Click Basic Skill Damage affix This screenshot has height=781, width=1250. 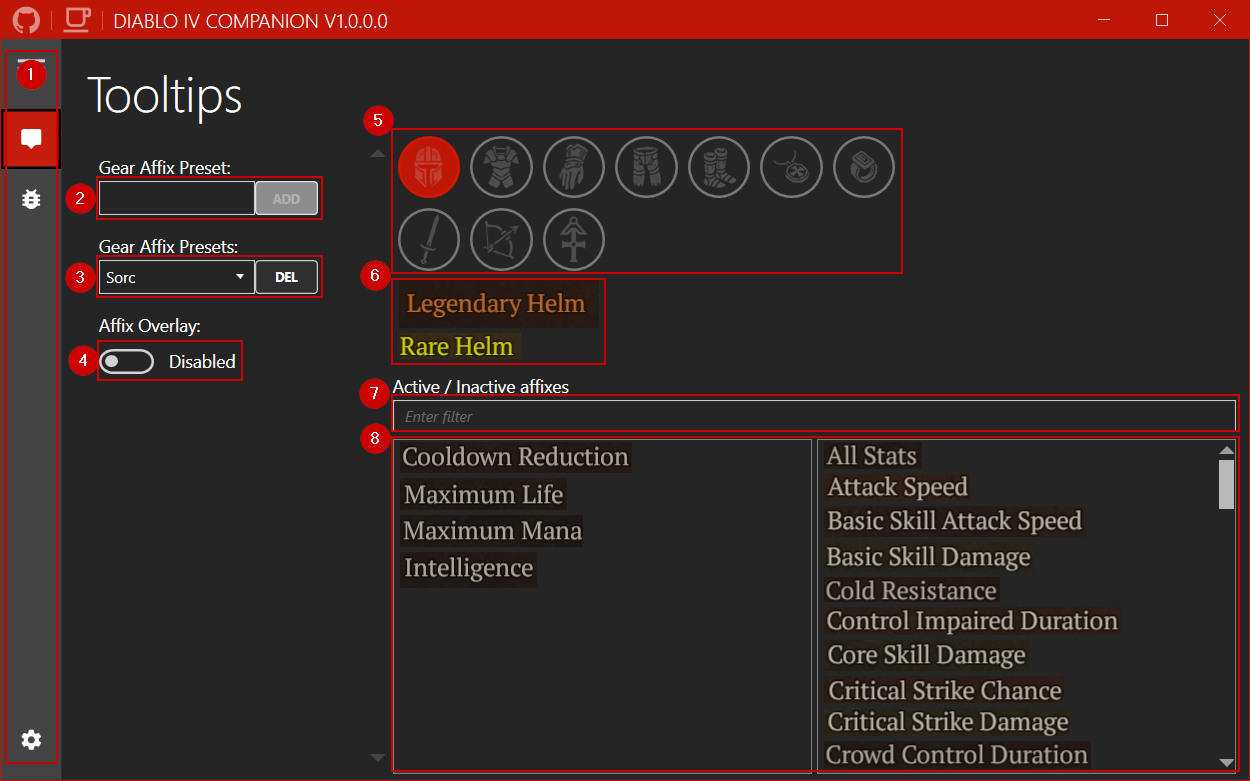click(x=929, y=557)
